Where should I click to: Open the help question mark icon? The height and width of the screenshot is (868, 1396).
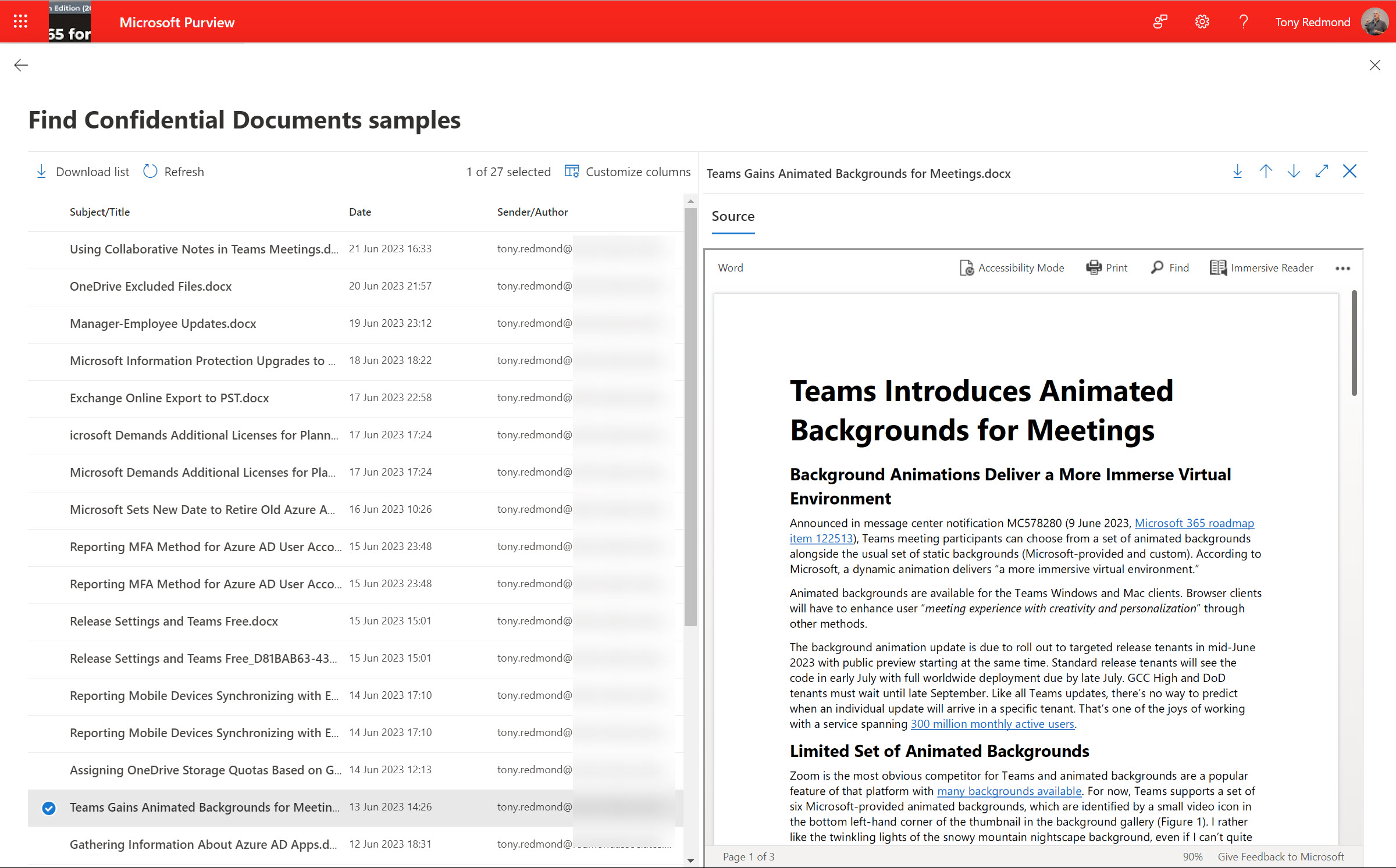click(x=1244, y=22)
